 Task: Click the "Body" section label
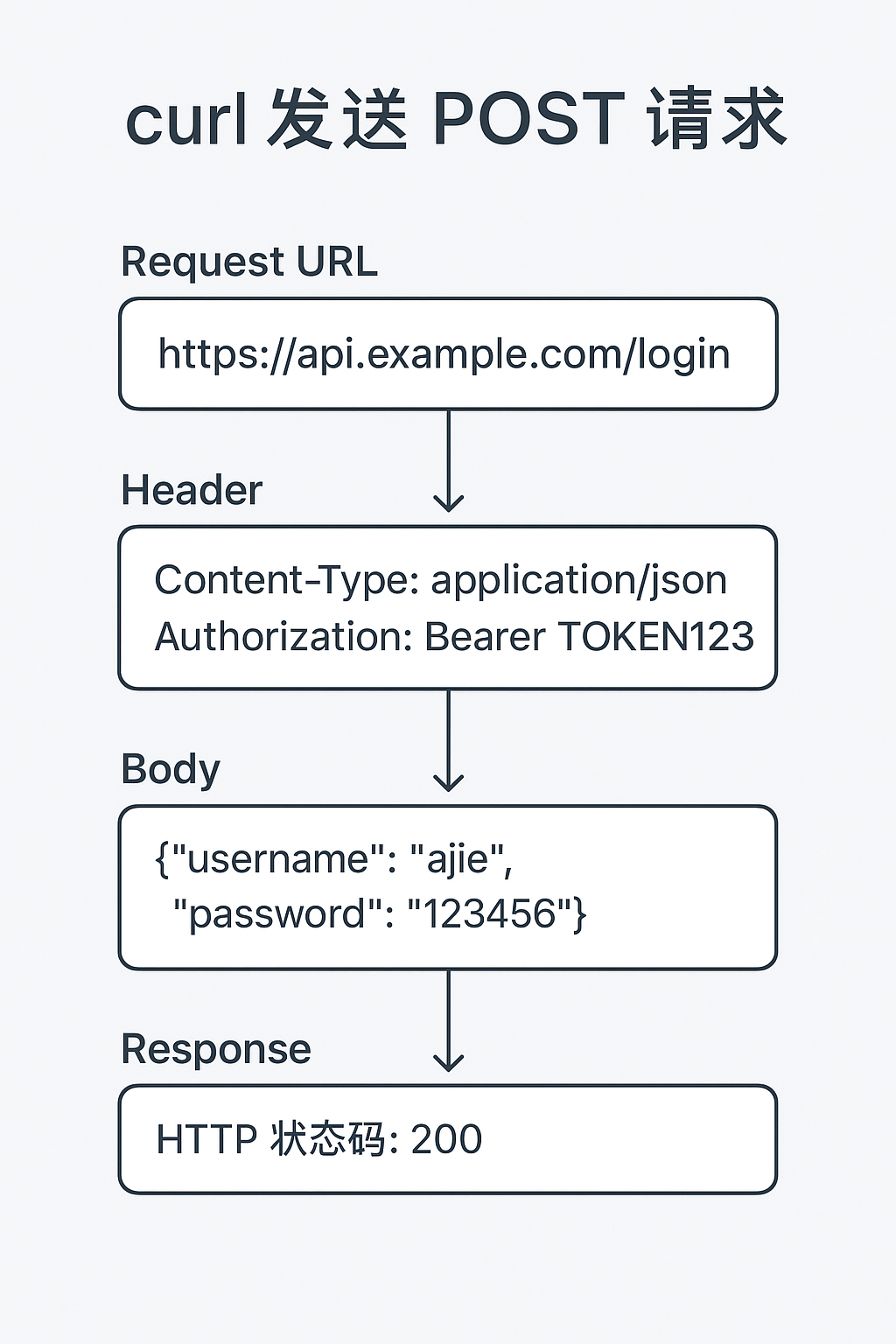click(x=171, y=770)
